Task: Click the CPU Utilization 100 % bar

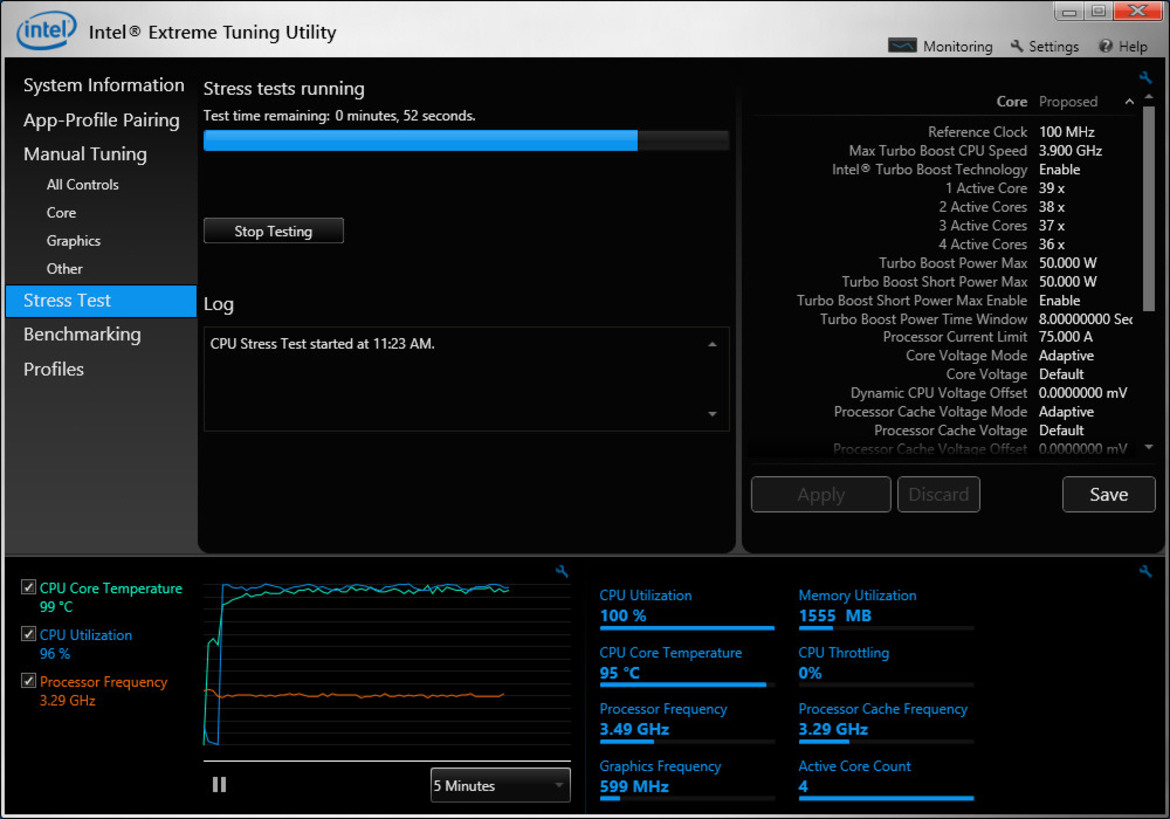Action: (686, 628)
